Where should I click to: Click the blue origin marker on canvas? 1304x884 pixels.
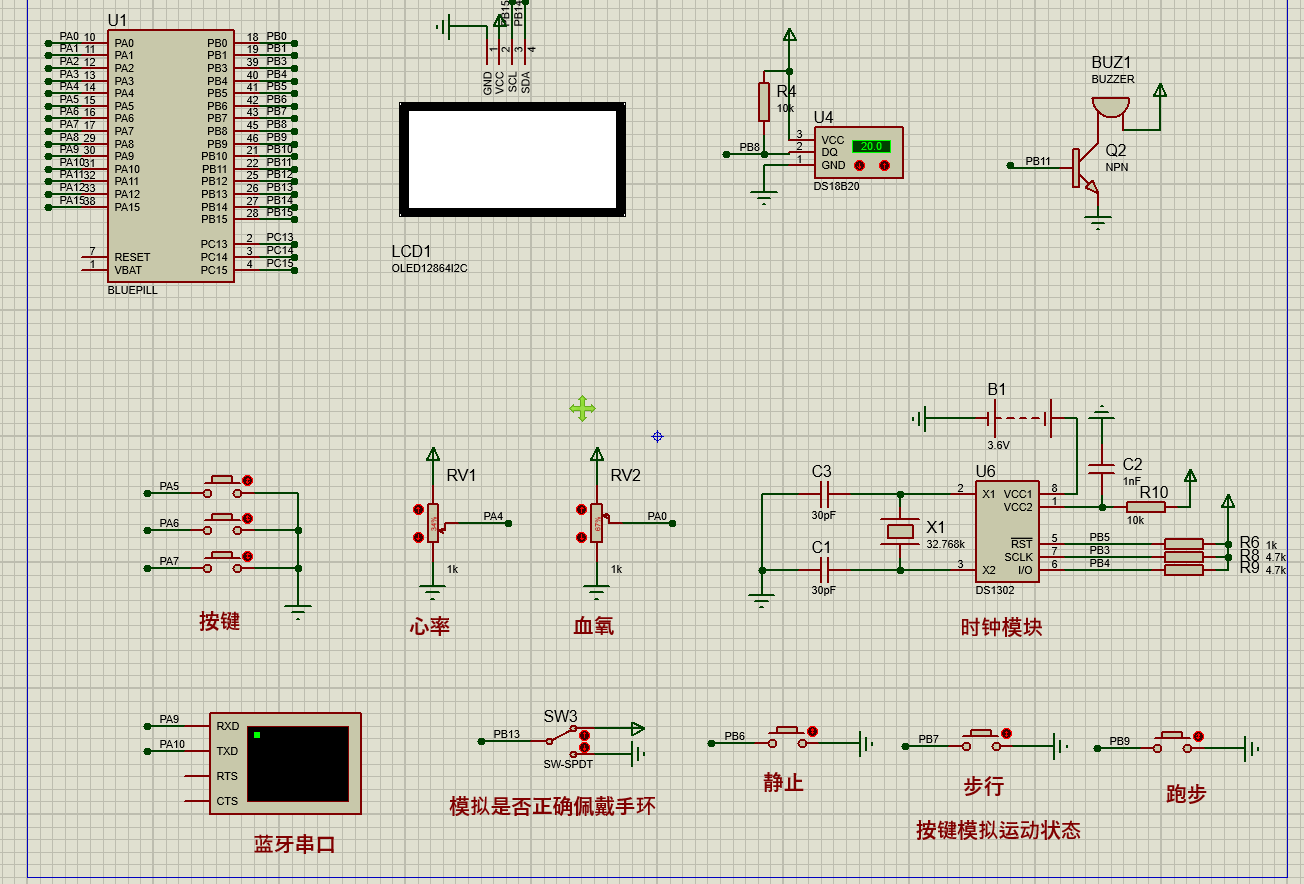[x=657, y=436]
